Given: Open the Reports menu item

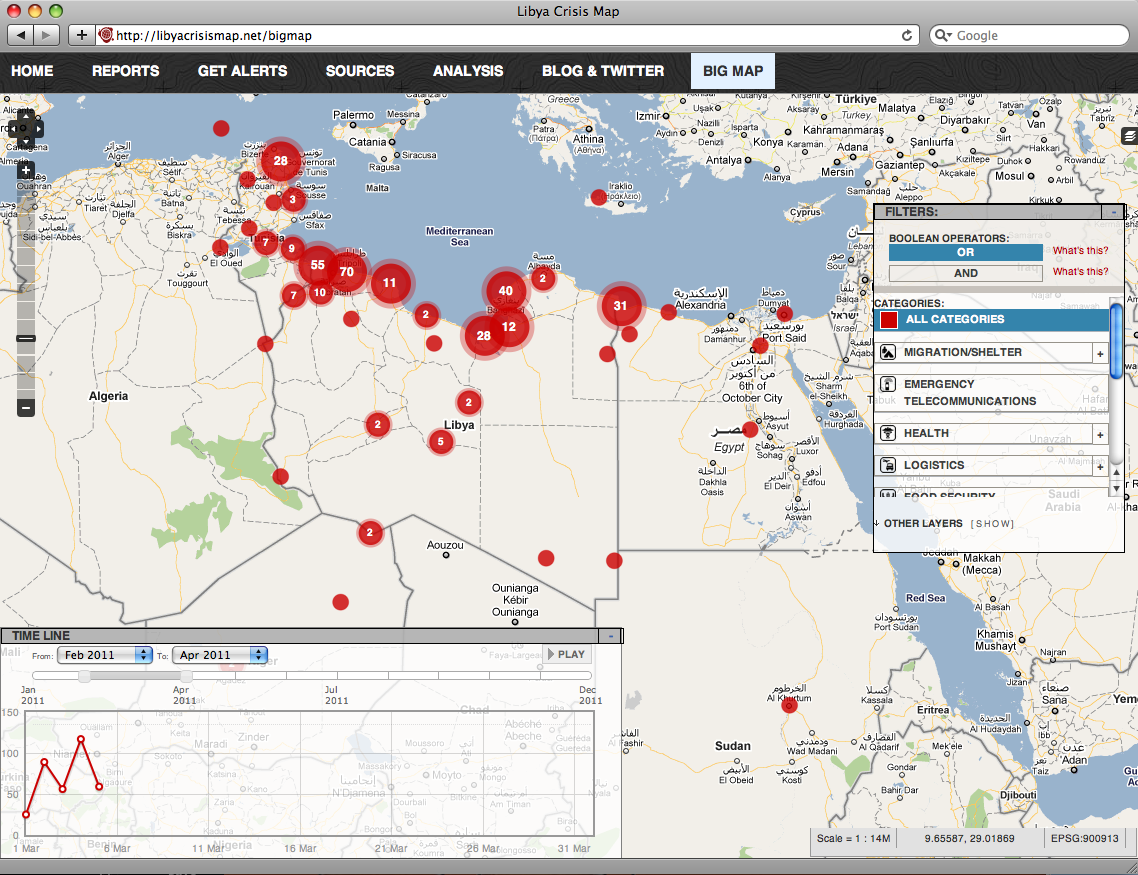Looking at the screenshot, I should point(126,71).
